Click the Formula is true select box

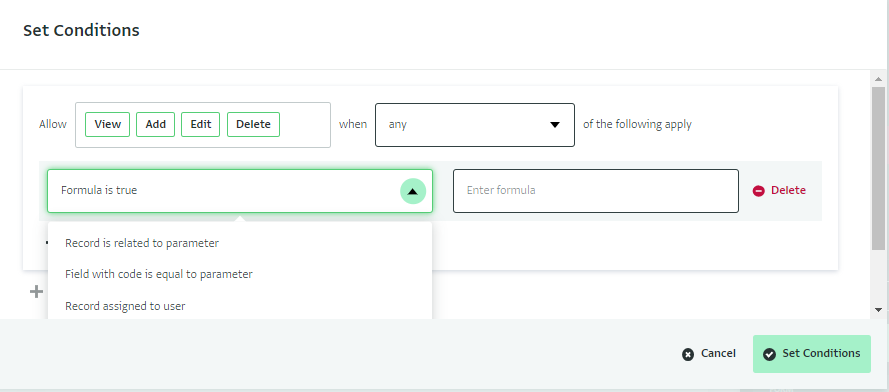pos(240,191)
